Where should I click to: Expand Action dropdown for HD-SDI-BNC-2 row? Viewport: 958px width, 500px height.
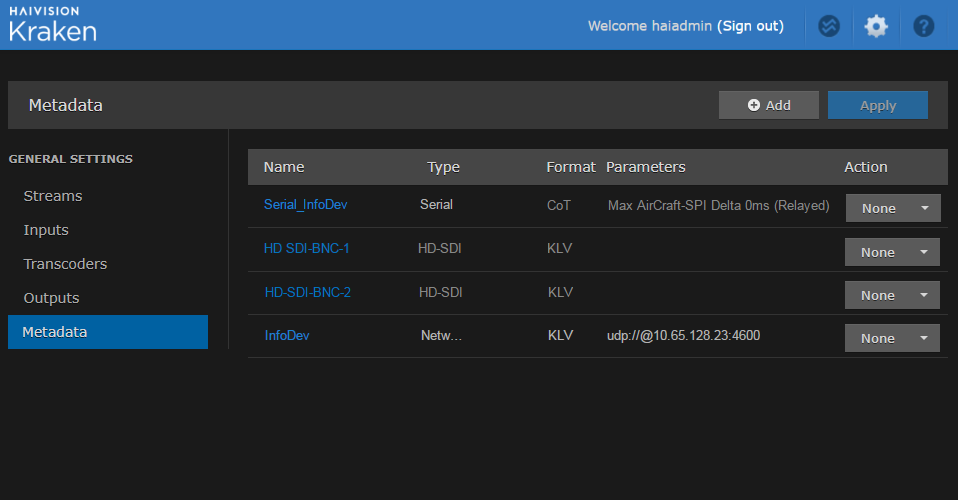coord(892,295)
